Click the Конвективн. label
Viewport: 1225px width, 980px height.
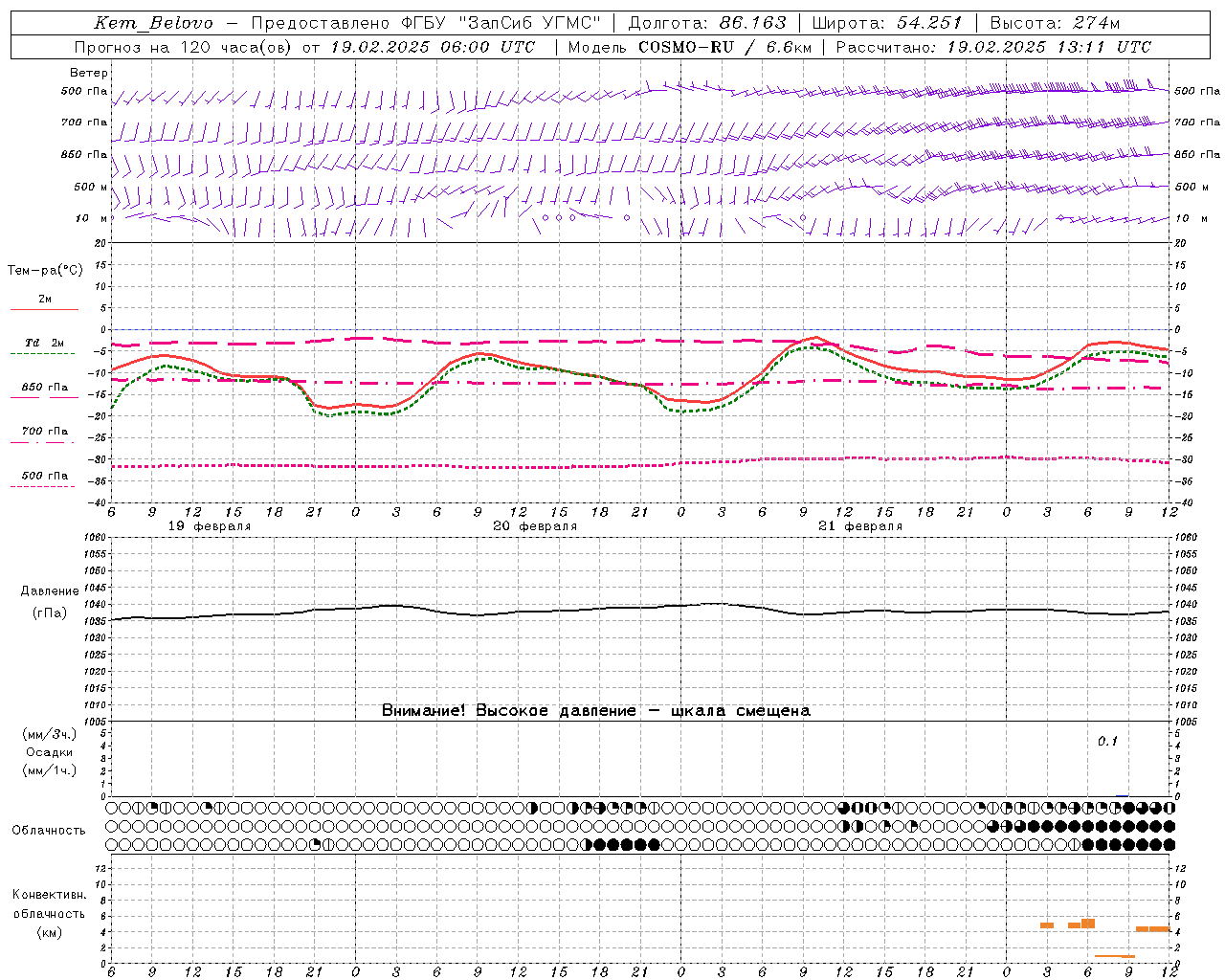point(49,895)
